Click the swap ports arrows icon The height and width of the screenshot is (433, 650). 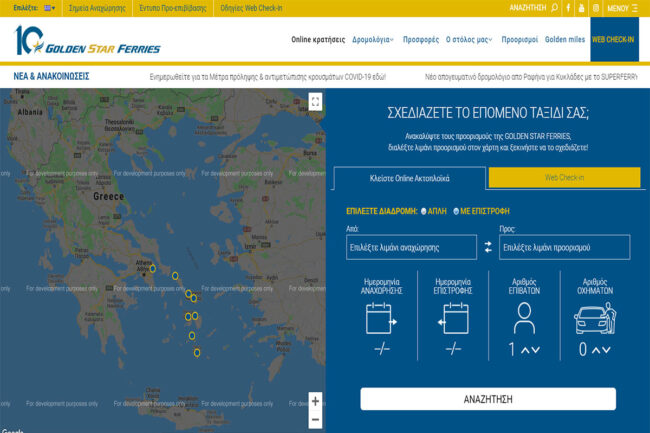pyautogui.click(x=488, y=247)
